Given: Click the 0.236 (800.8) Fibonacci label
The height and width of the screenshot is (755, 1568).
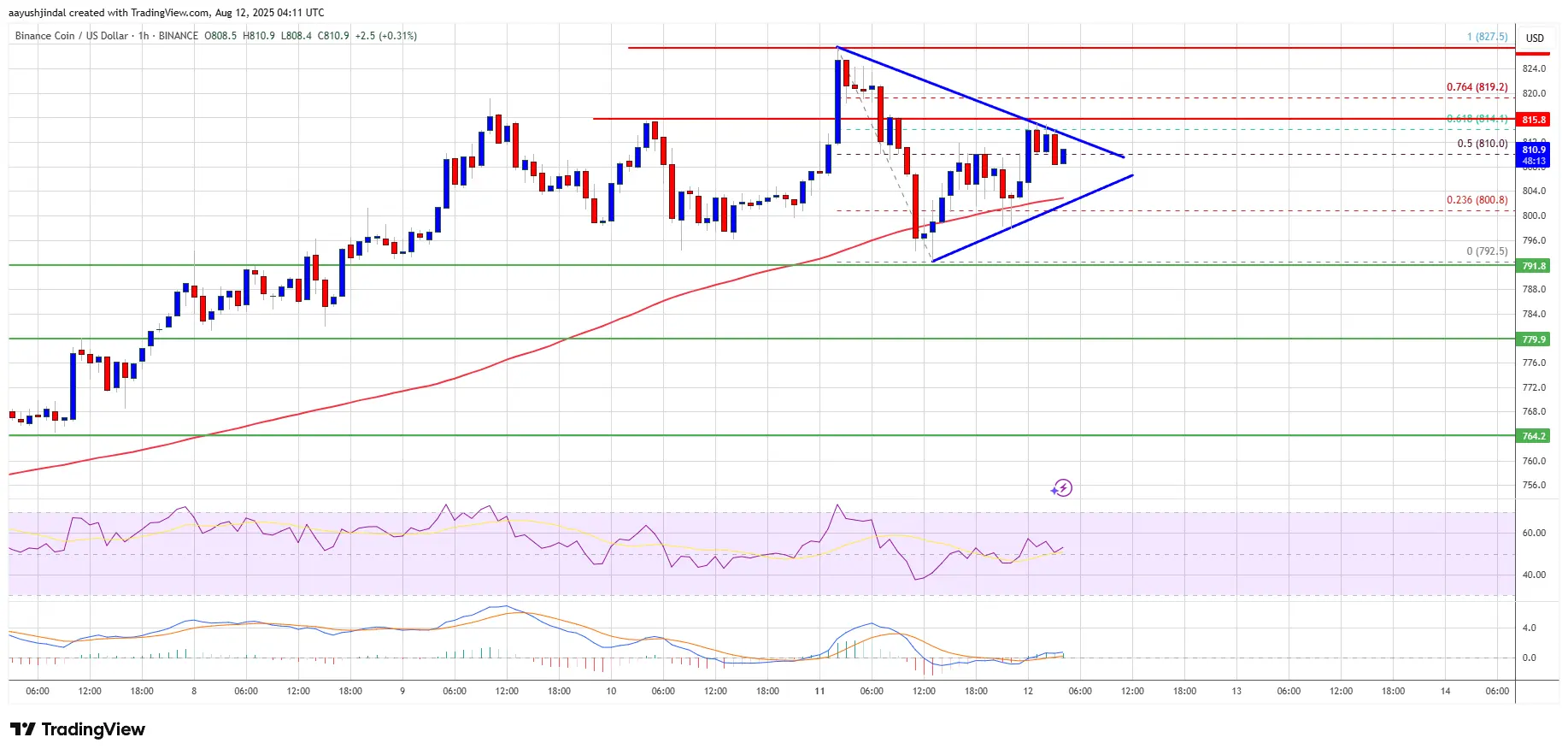Looking at the screenshot, I should tap(1477, 200).
